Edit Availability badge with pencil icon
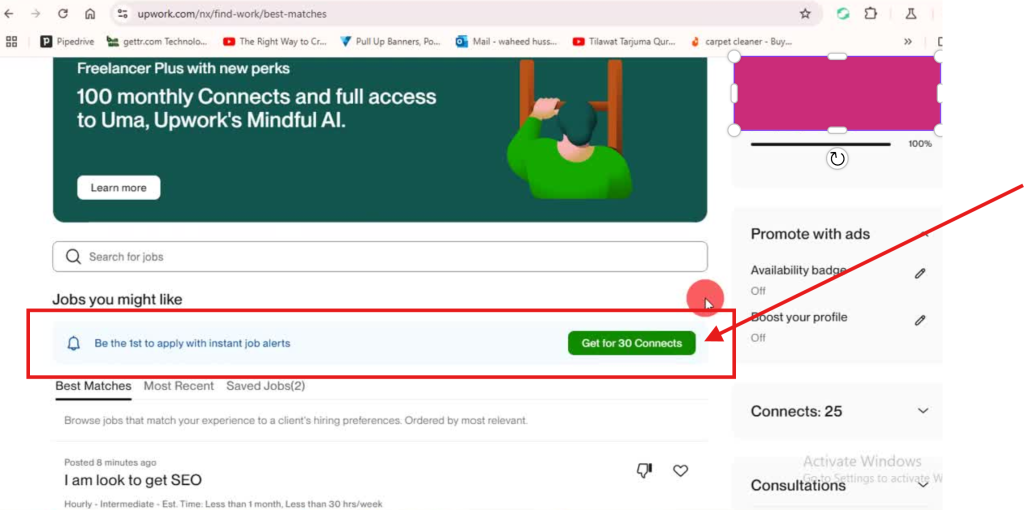Screen dimensions: 1024x510 pyautogui.click(x=920, y=274)
